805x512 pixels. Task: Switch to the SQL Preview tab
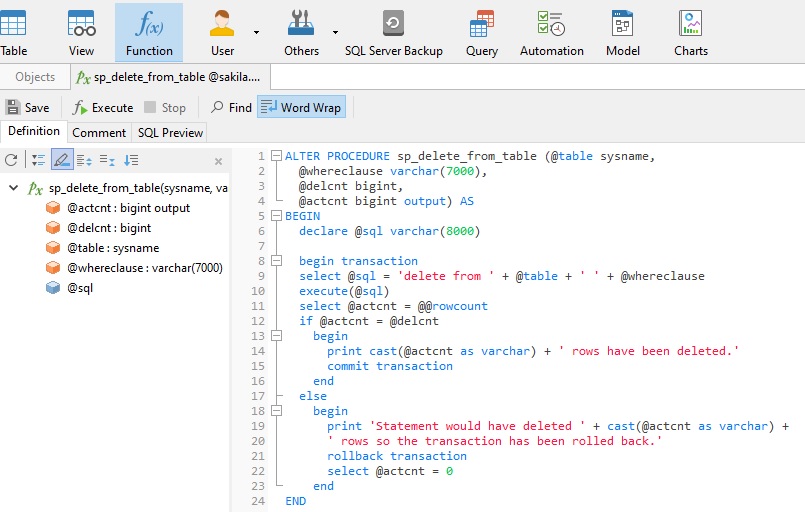170,132
